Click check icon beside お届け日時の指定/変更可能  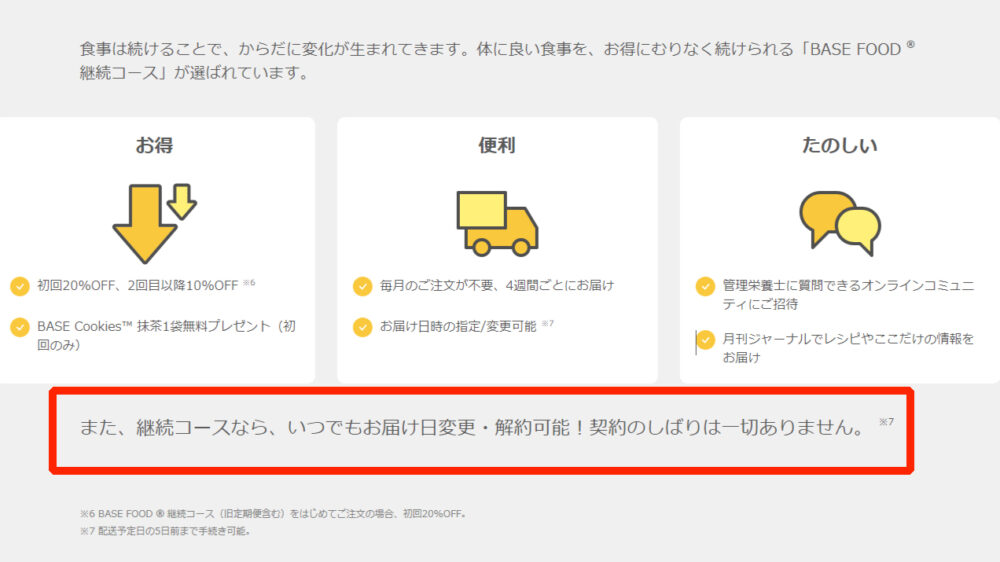362,327
